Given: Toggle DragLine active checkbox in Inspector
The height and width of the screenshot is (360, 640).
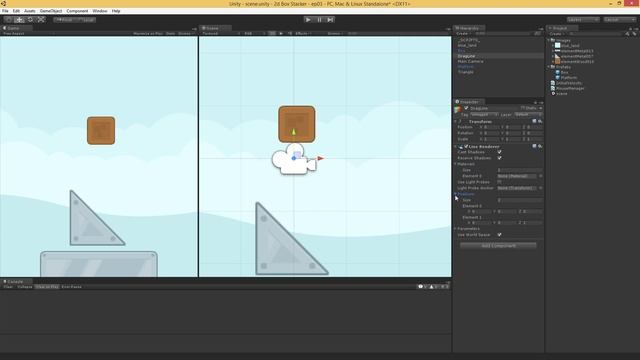Looking at the screenshot, I should [x=466, y=108].
